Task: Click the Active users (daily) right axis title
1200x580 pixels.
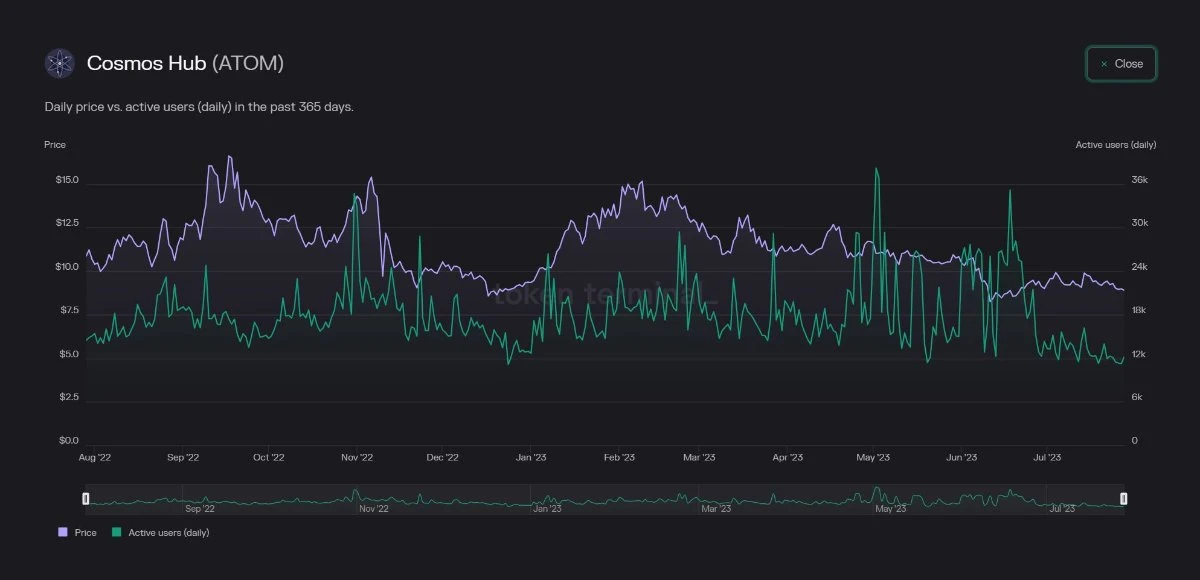Action: pos(1115,145)
